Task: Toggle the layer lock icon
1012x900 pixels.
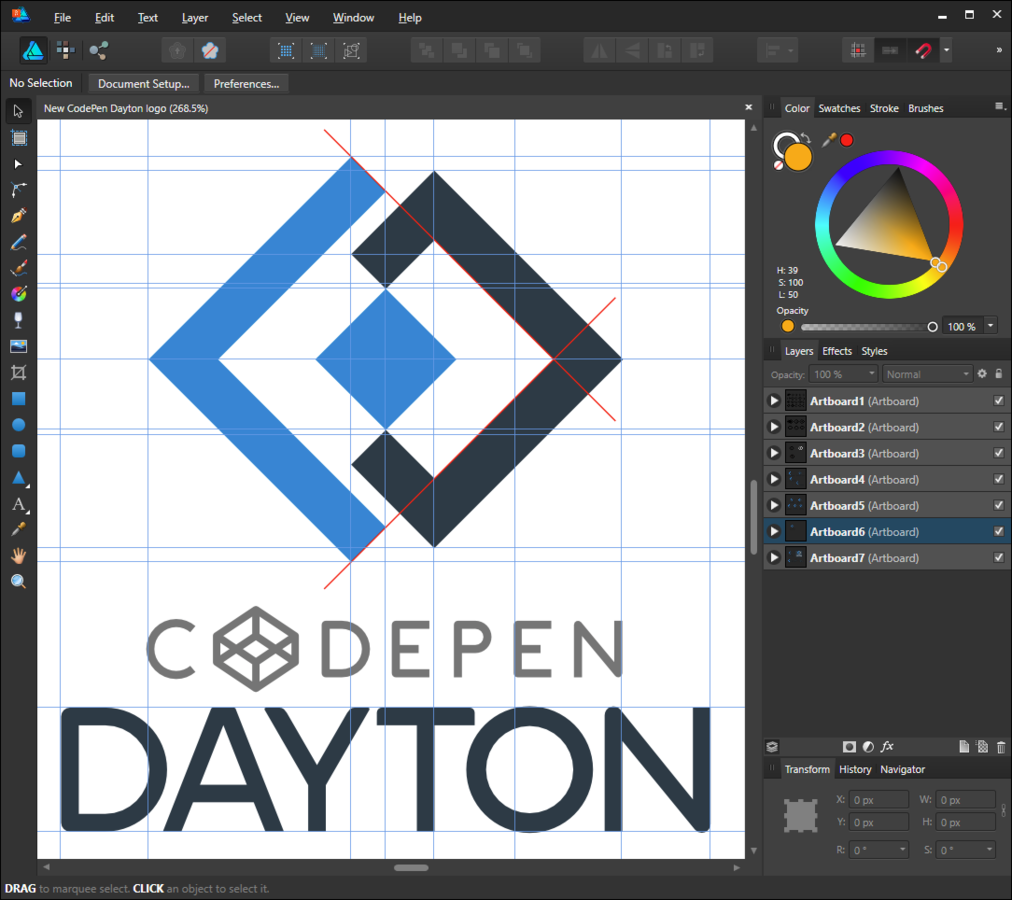Action: [x=998, y=374]
